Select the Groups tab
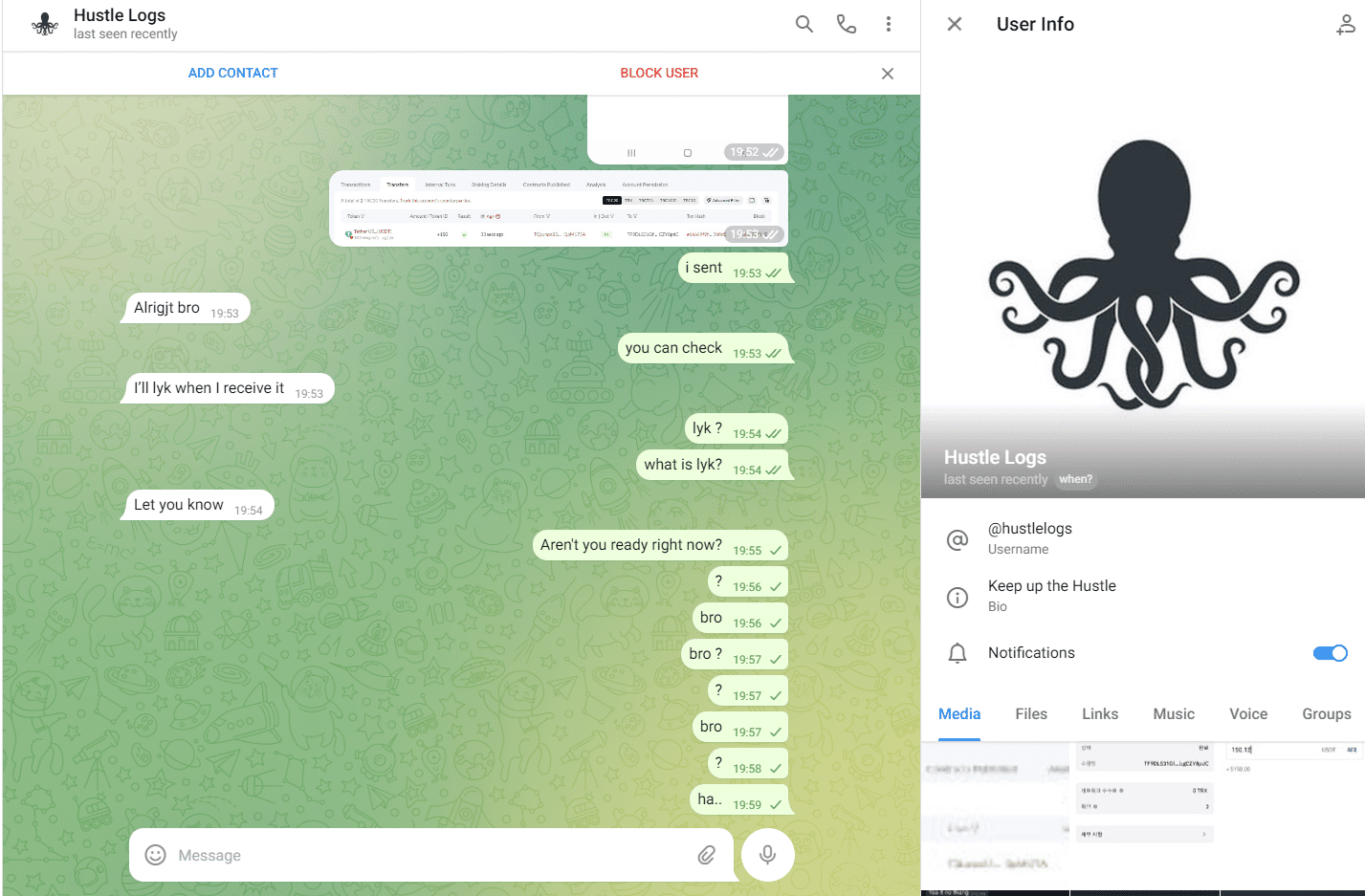Viewport: 1365px width, 896px height. pyautogui.click(x=1327, y=714)
